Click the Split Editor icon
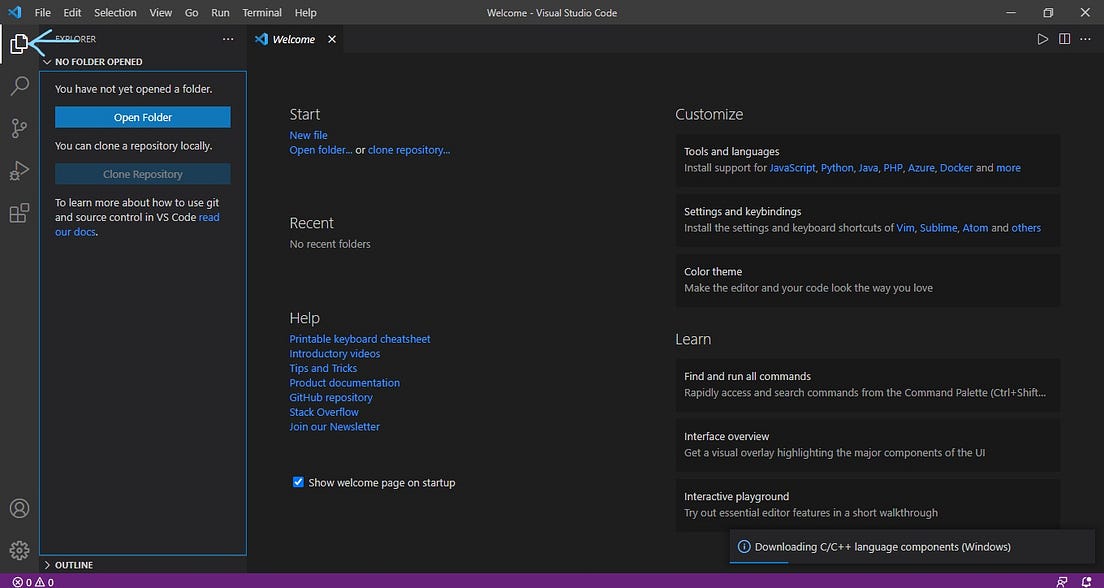The width and height of the screenshot is (1104, 588). [x=1065, y=39]
